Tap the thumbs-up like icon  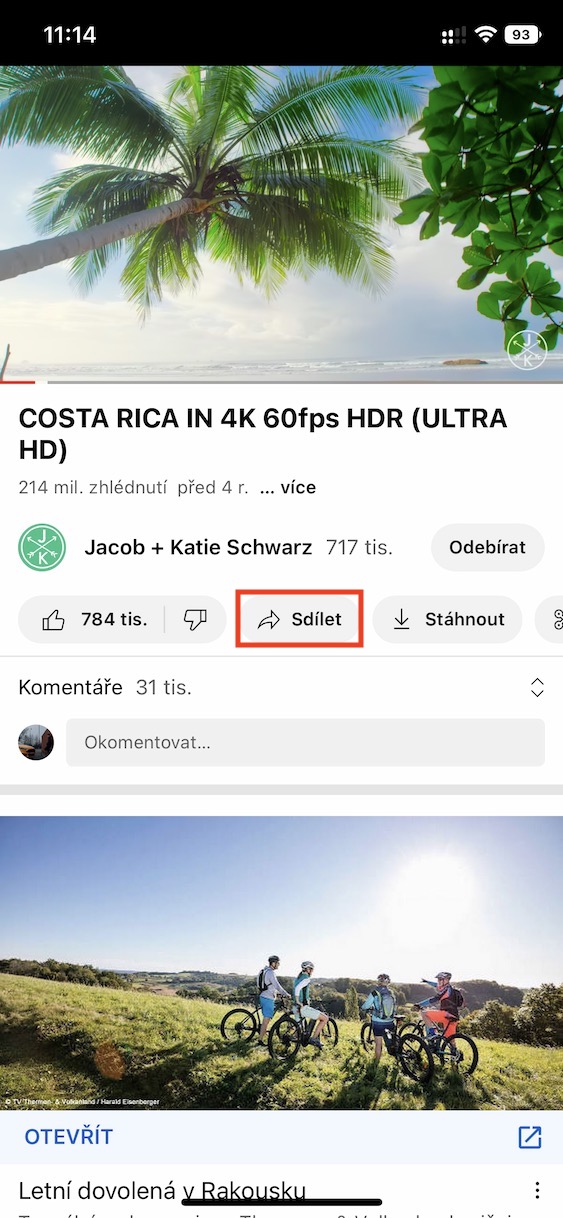coord(54,620)
